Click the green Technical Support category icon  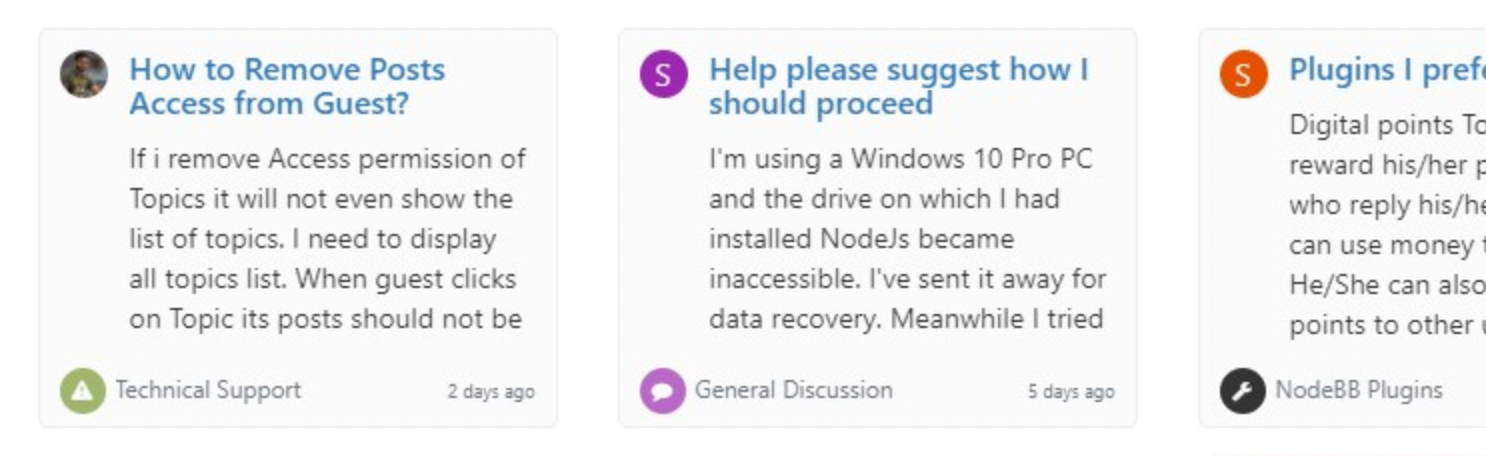tap(83, 391)
